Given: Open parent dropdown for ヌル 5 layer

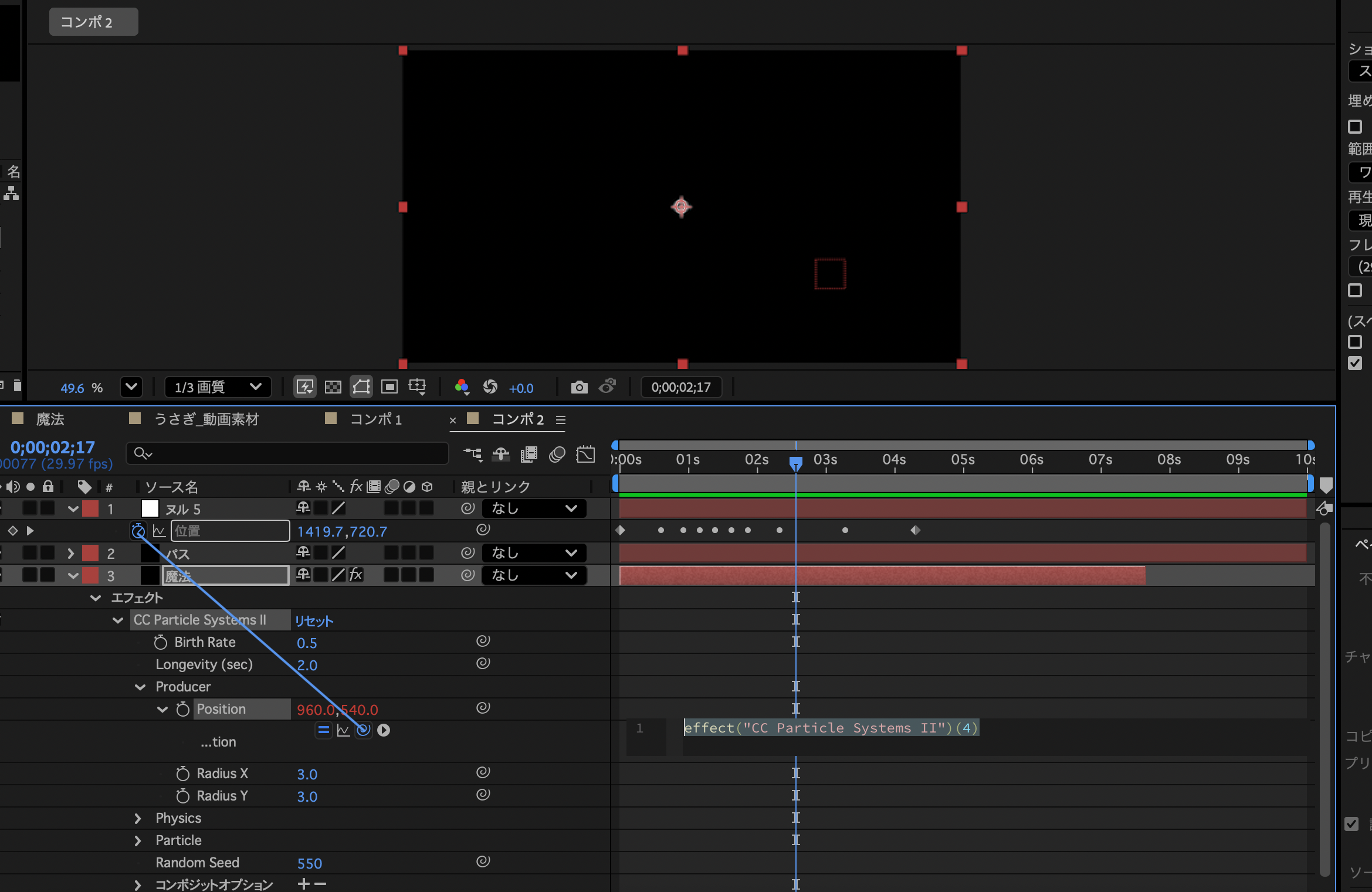Looking at the screenshot, I should point(534,508).
